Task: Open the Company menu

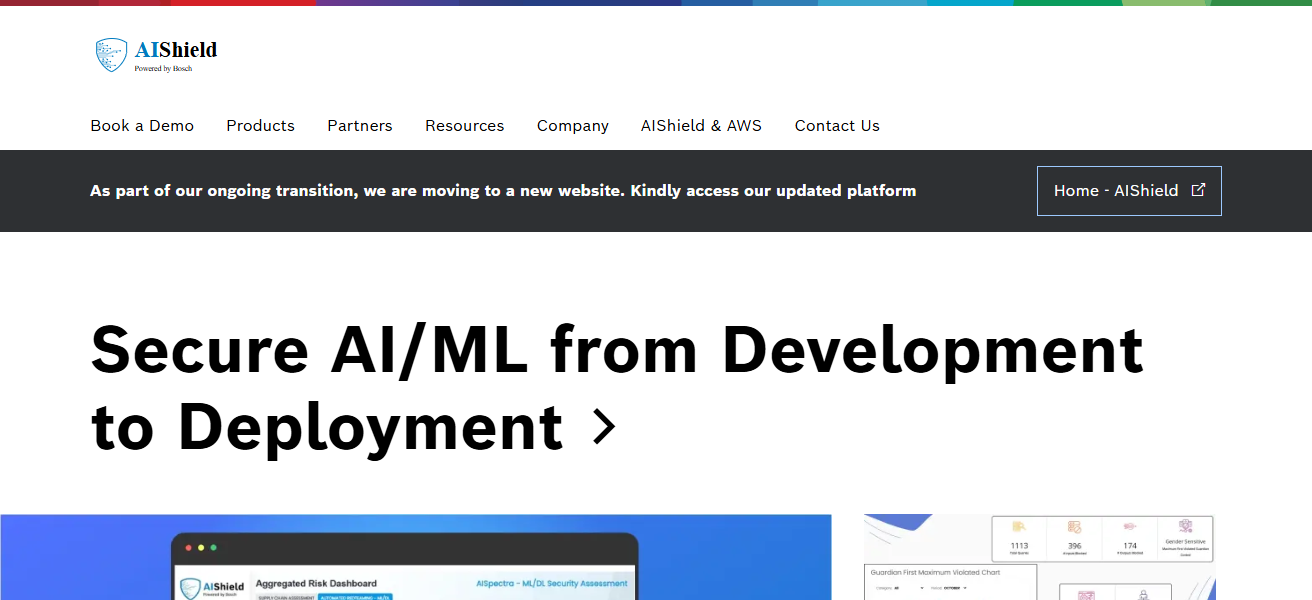Action: pos(573,126)
